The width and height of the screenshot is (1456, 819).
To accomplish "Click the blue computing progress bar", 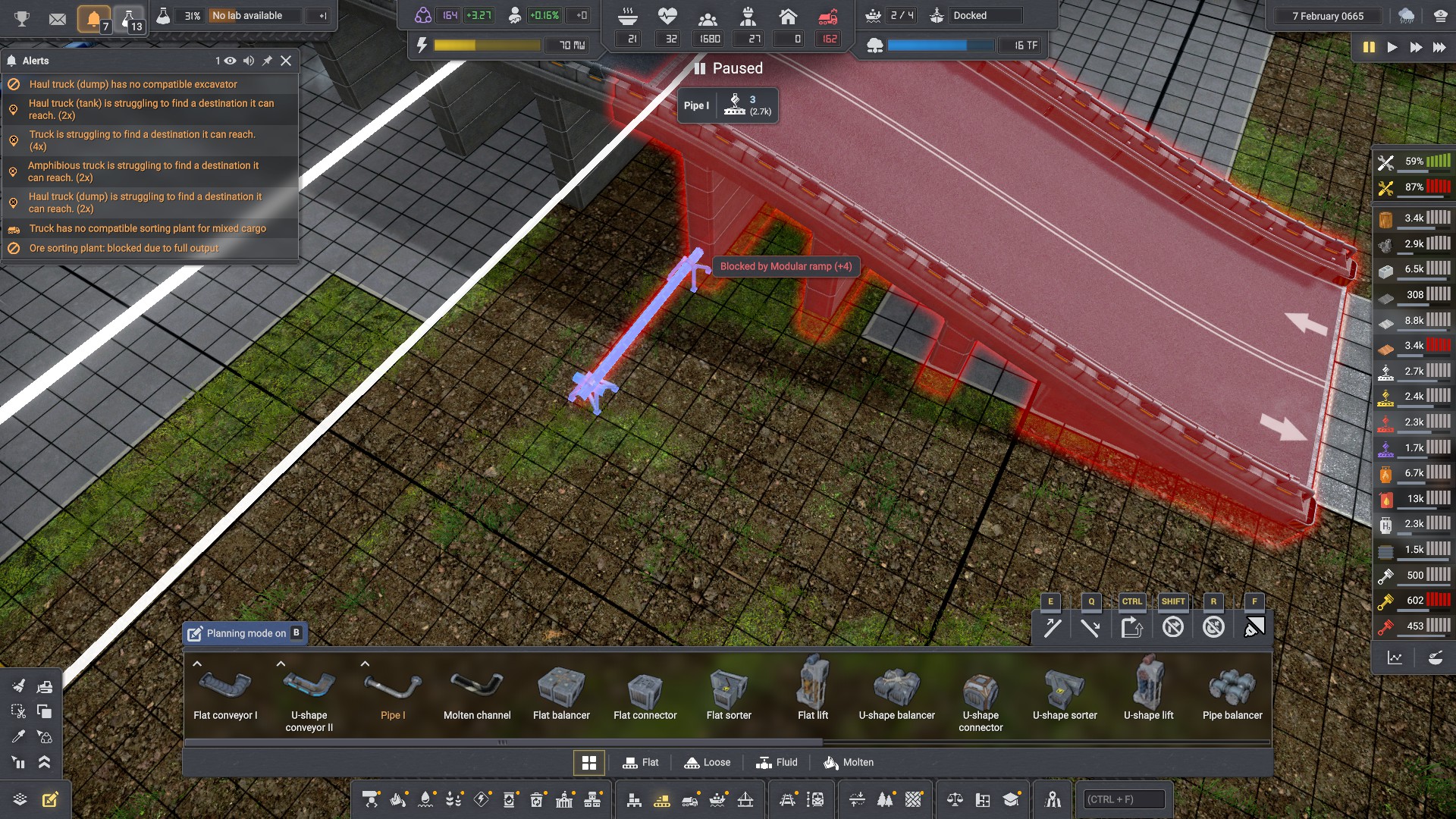I will pos(940,45).
